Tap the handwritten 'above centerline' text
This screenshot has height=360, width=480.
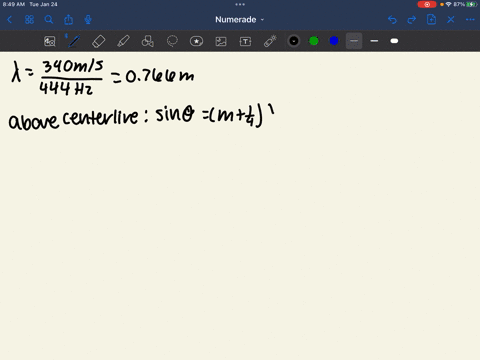point(73,118)
